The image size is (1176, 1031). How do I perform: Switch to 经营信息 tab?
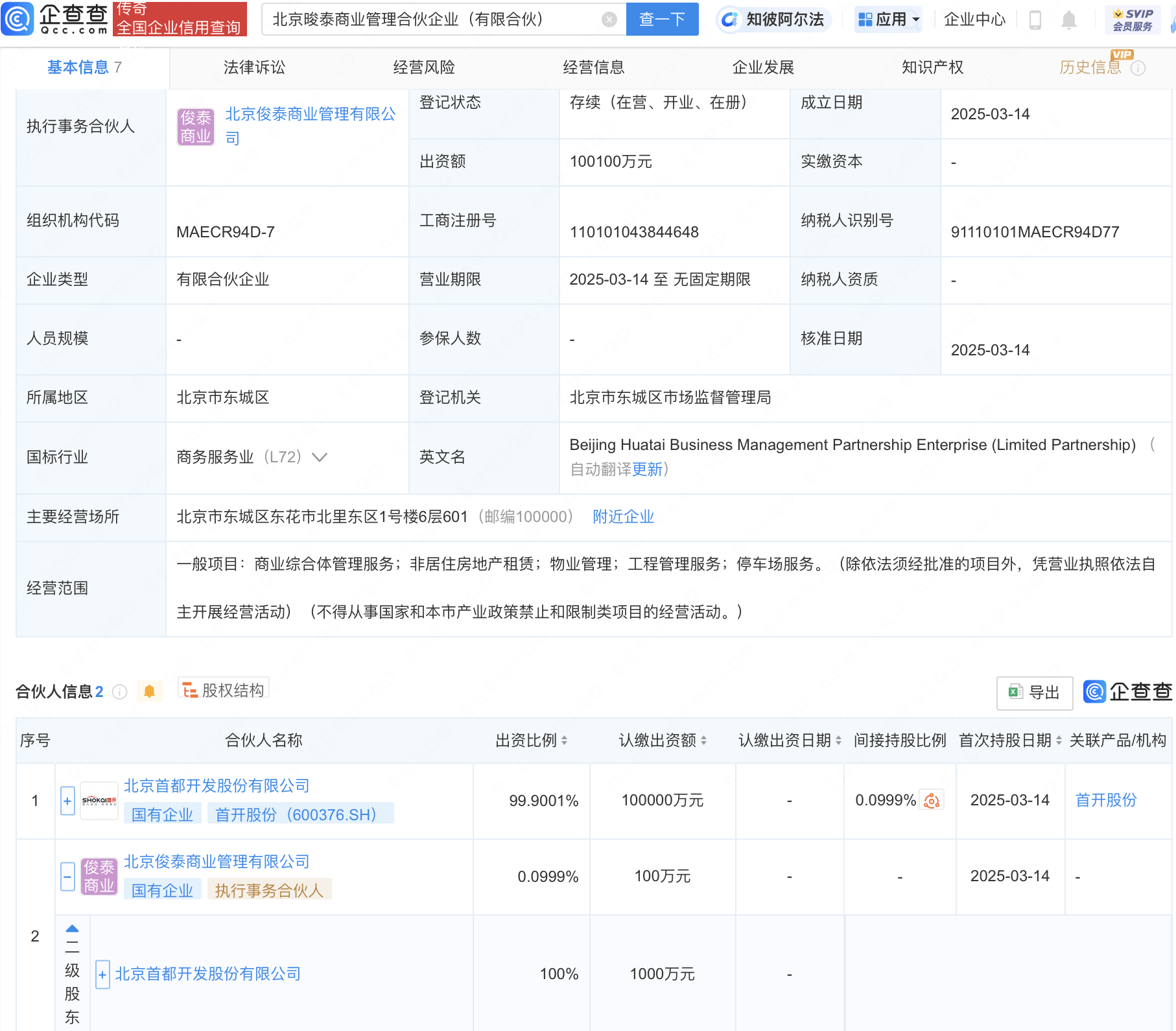point(594,67)
